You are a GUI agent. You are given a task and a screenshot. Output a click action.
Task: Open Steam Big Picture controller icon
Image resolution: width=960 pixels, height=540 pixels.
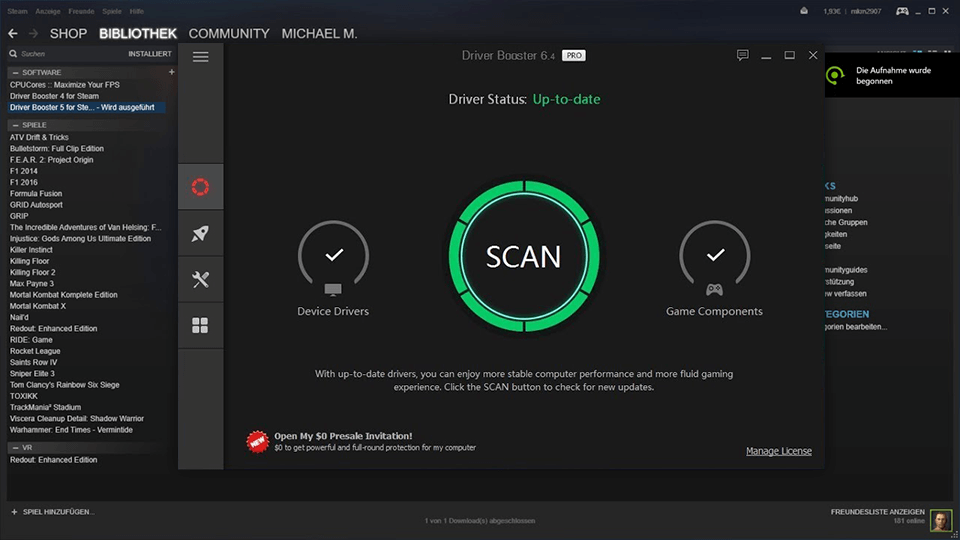coord(902,11)
